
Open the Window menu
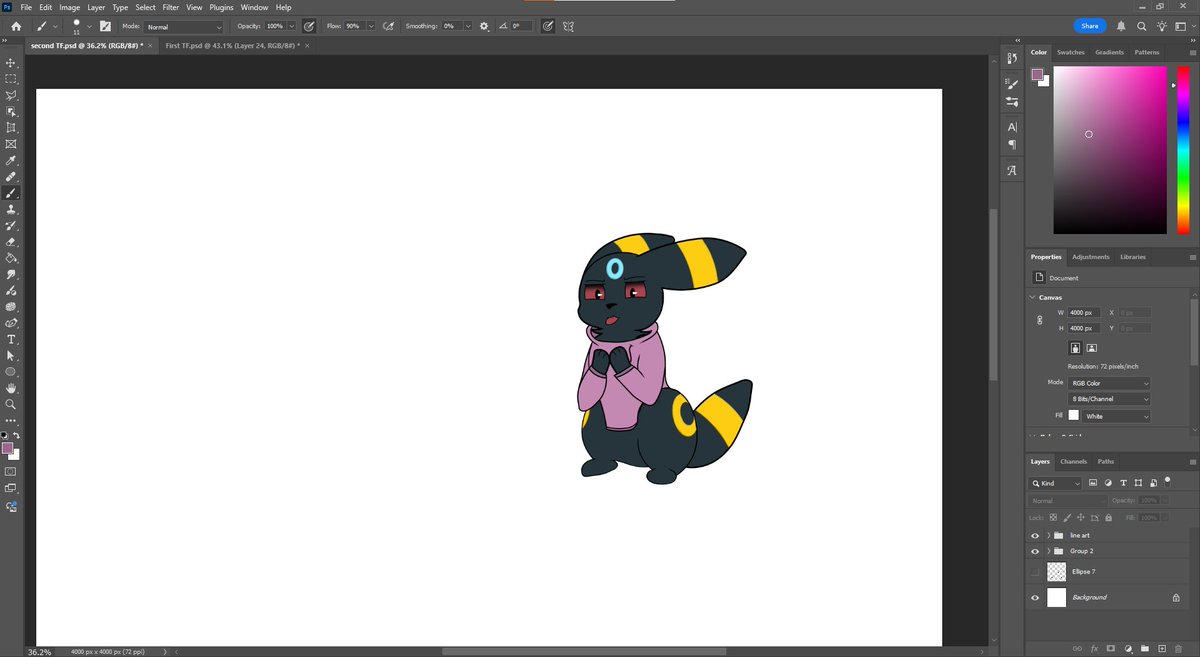coord(254,7)
